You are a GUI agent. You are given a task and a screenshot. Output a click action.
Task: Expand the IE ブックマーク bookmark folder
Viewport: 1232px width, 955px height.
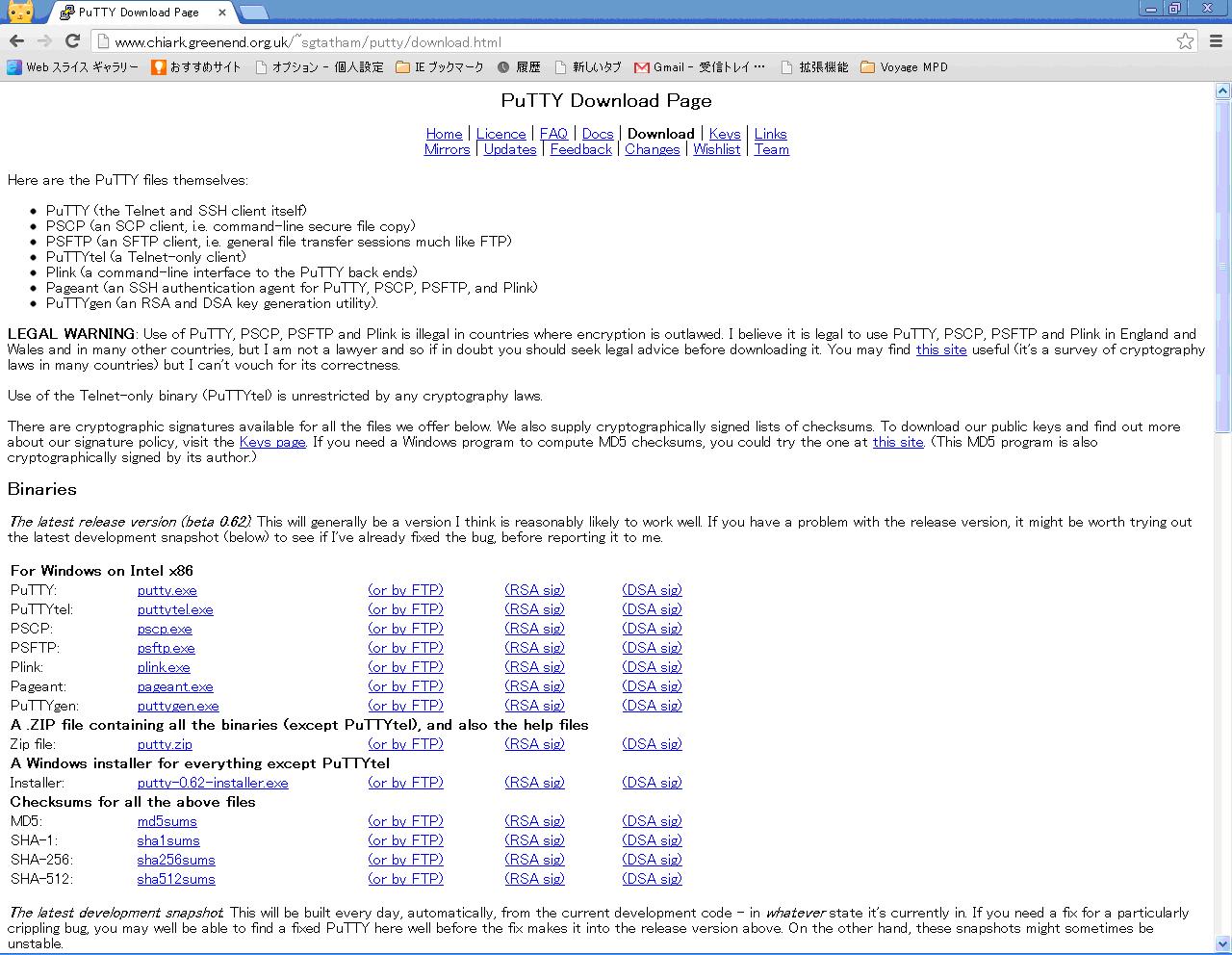pos(440,67)
